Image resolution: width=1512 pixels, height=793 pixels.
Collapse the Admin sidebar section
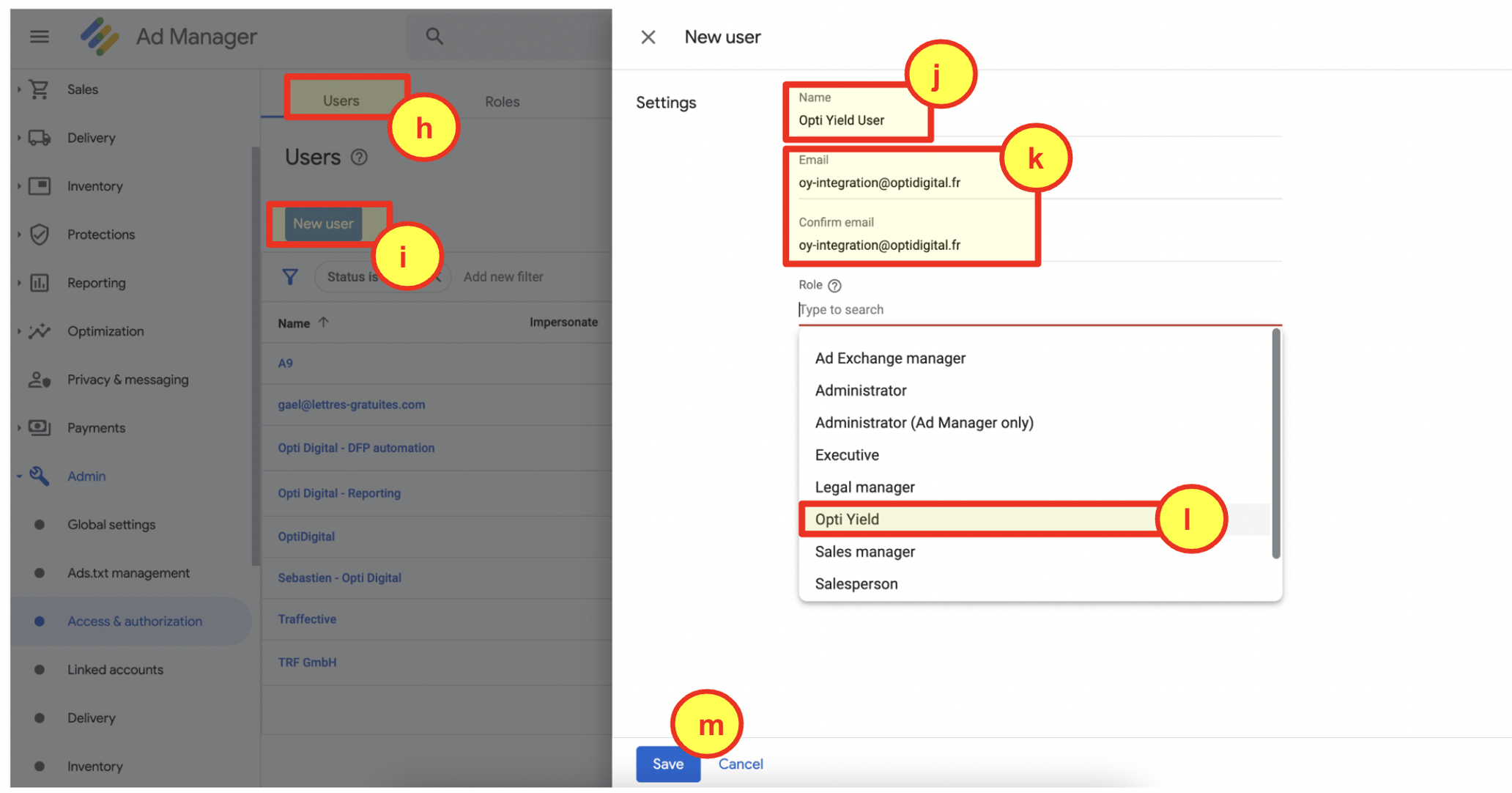19,476
